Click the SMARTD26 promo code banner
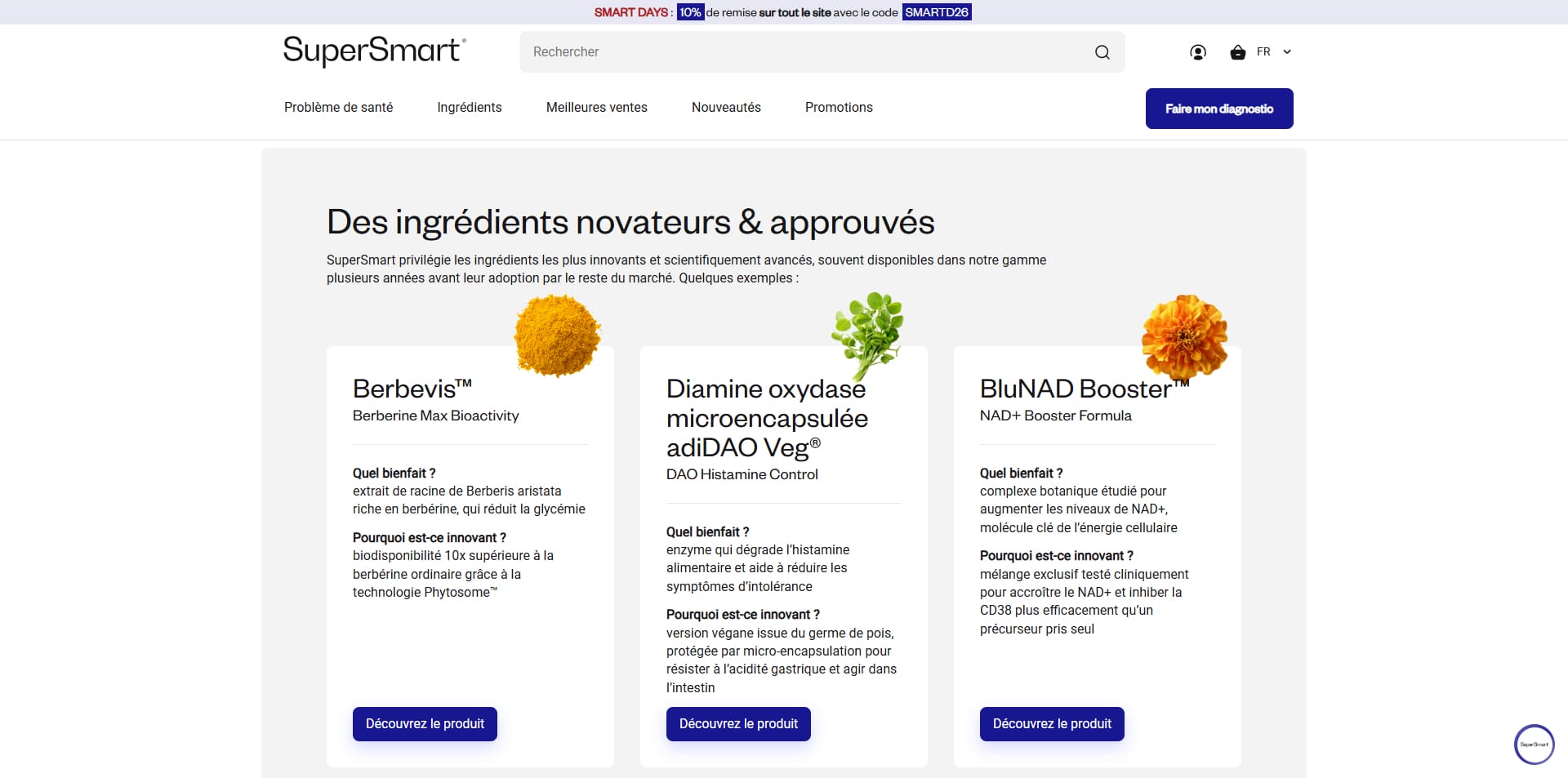This screenshot has width=1568, height=778. point(937,12)
